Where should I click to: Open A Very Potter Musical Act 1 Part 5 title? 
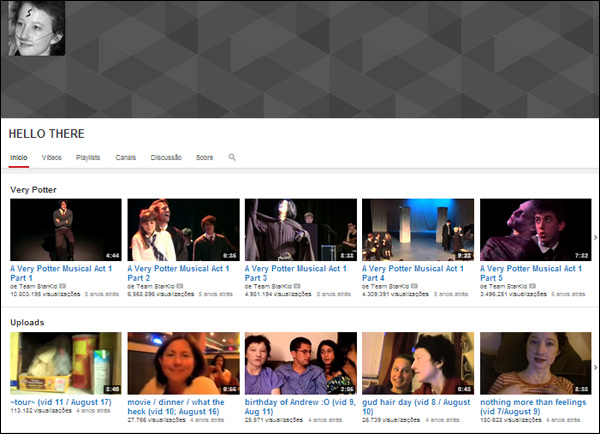coord(531,273)
